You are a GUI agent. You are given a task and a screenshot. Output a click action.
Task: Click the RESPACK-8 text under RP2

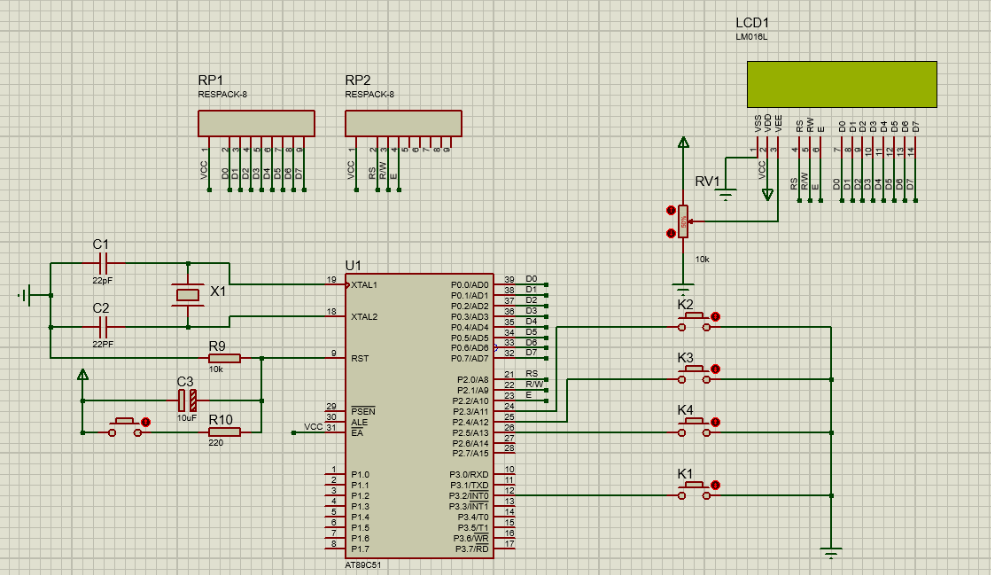coord(370,94)
